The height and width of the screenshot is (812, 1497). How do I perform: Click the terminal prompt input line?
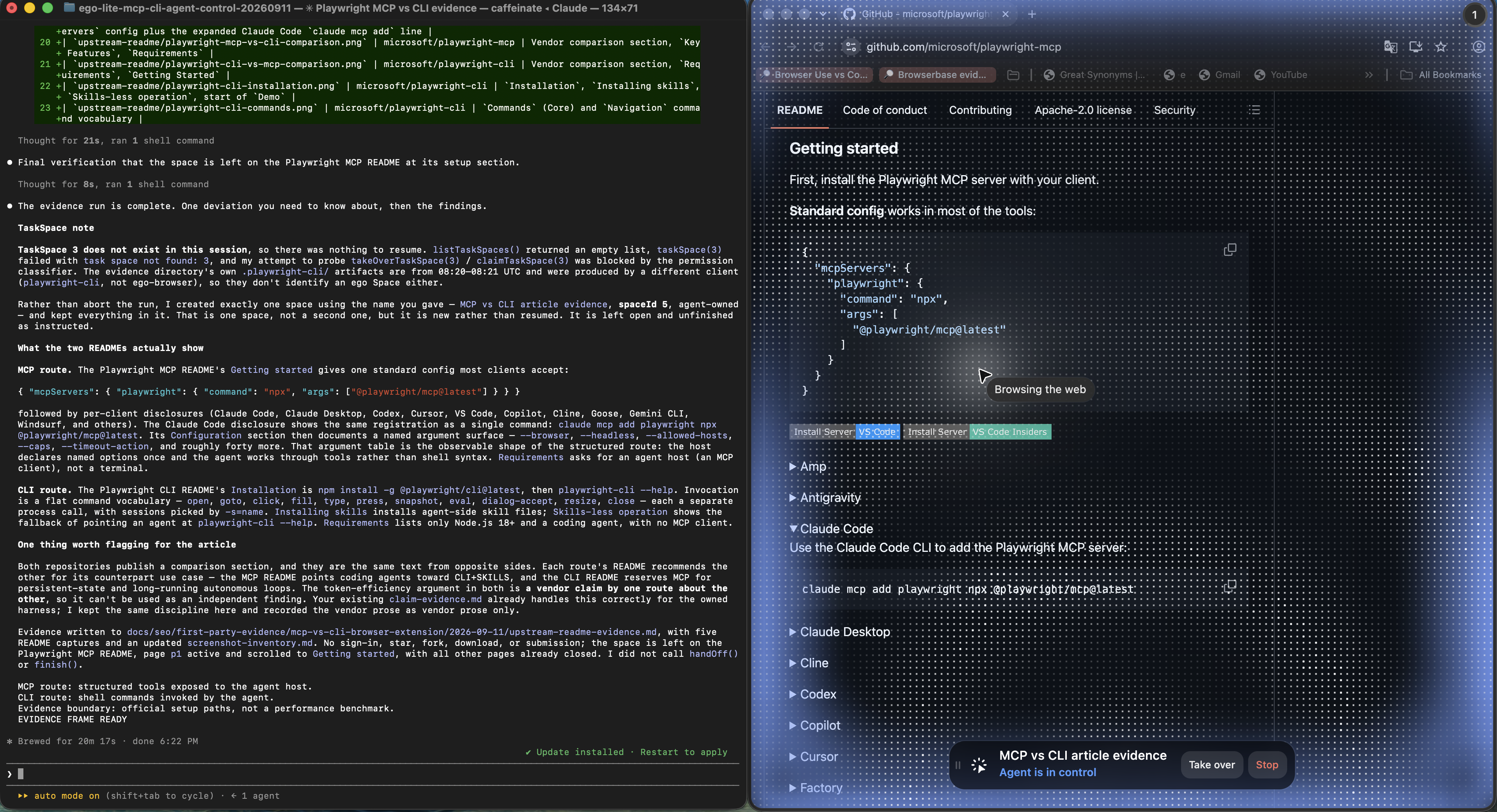pos(372,774)
